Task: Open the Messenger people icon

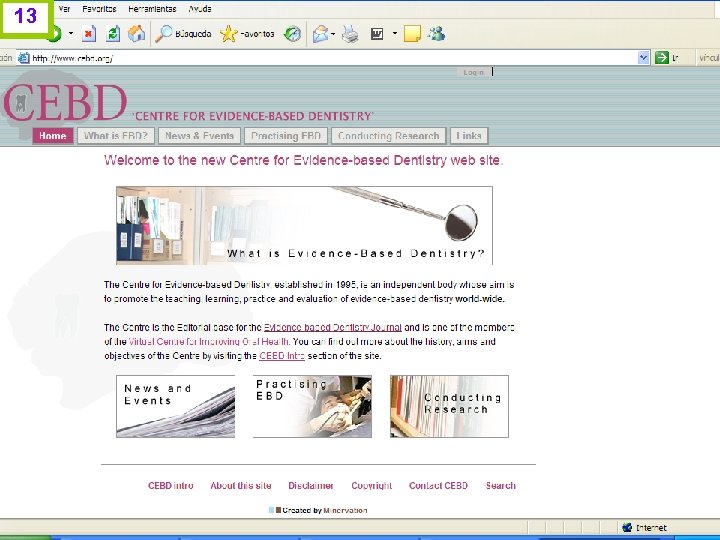Action: (436, 34)
